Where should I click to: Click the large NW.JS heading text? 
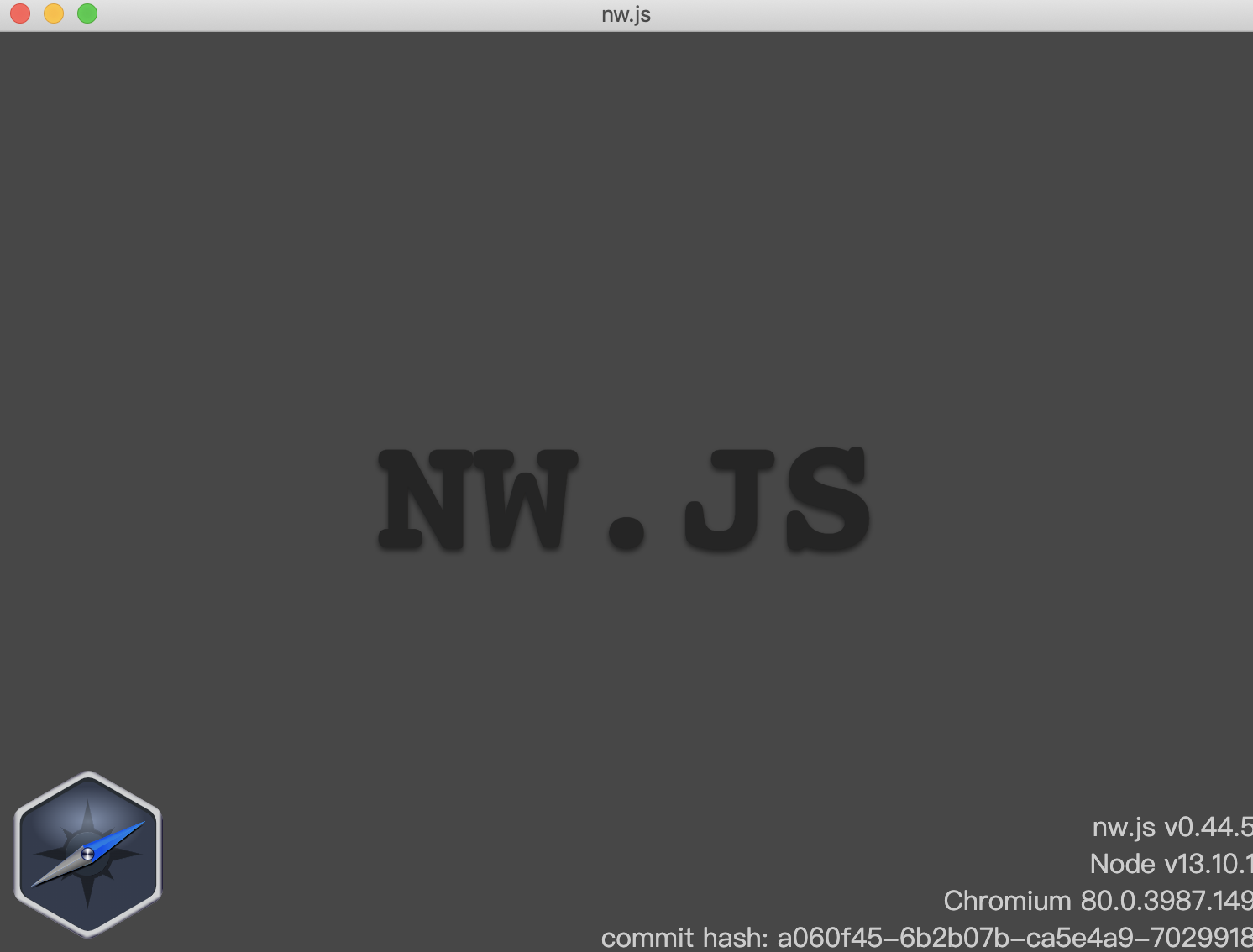coord(625,500)
